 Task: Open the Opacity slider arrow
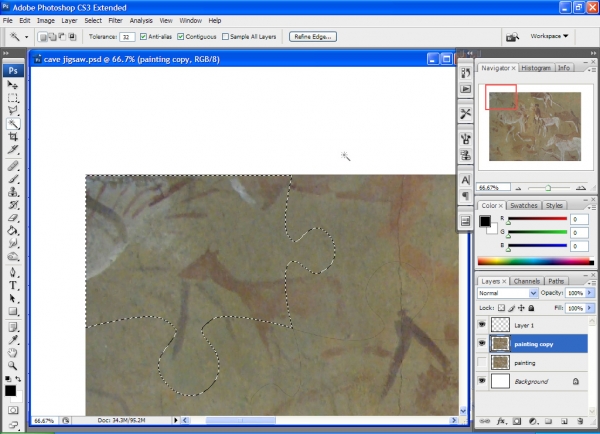pyautogui.click(x=590, y=293)
